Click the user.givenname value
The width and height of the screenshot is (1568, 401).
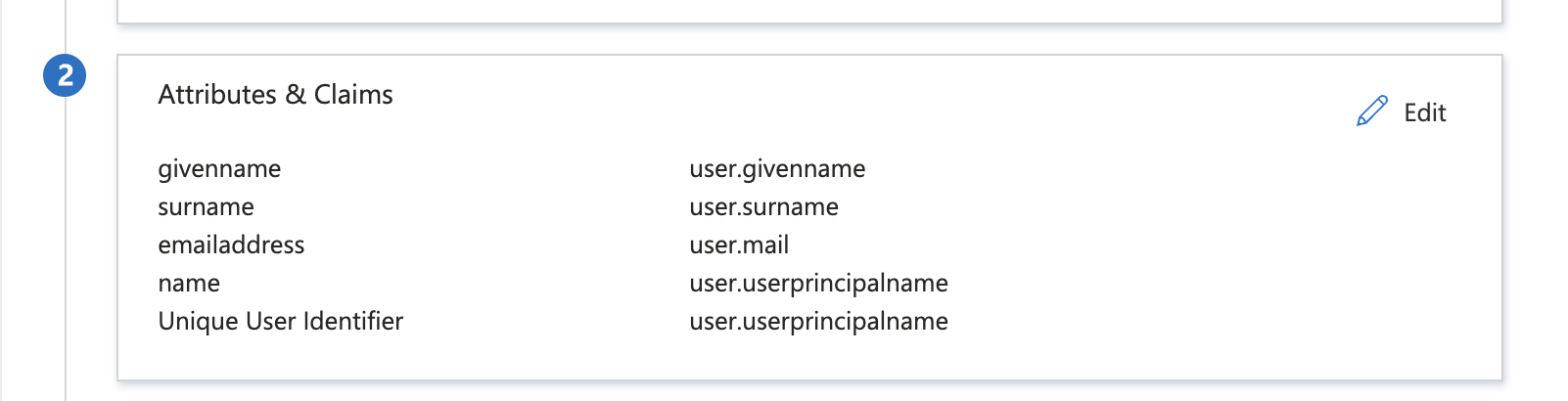pos(777,169)
